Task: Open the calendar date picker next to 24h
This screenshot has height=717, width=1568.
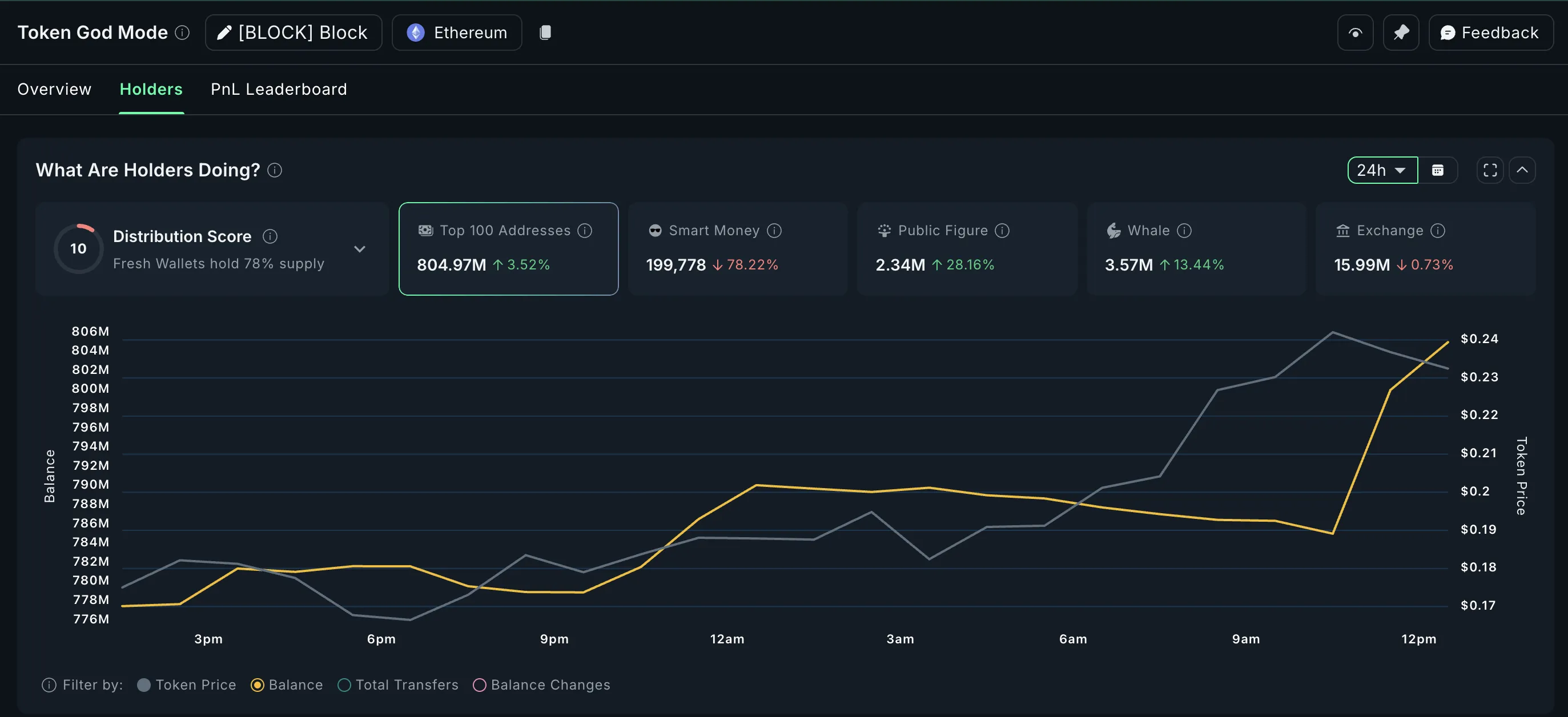Action: pos(1438,171)
